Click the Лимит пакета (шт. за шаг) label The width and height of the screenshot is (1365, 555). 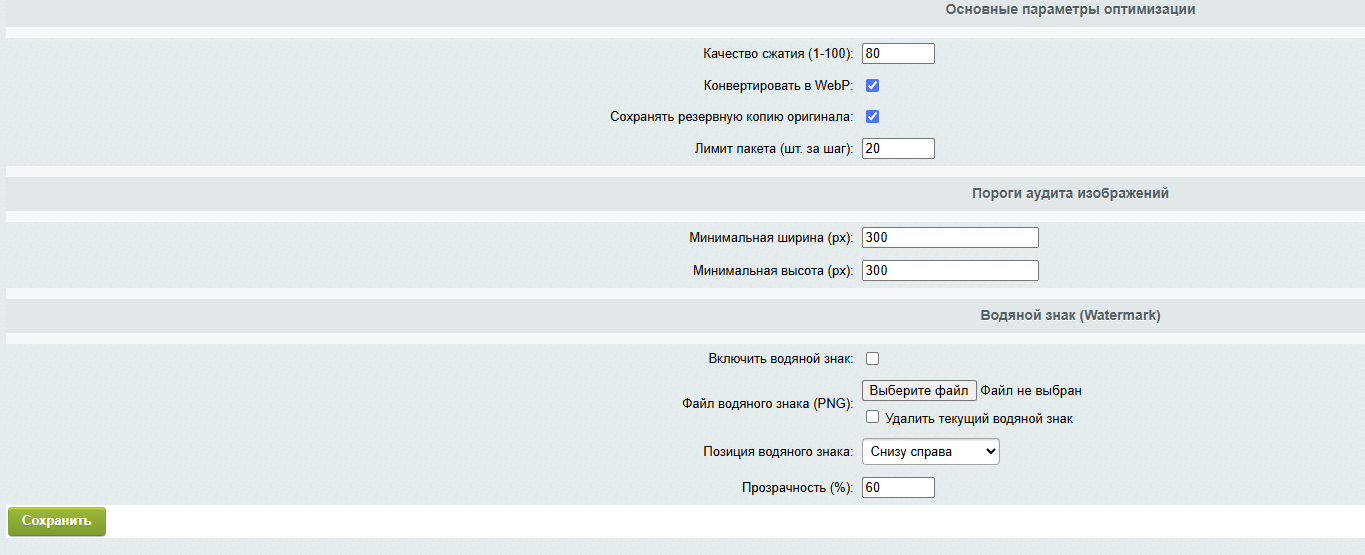click(774, 149)
